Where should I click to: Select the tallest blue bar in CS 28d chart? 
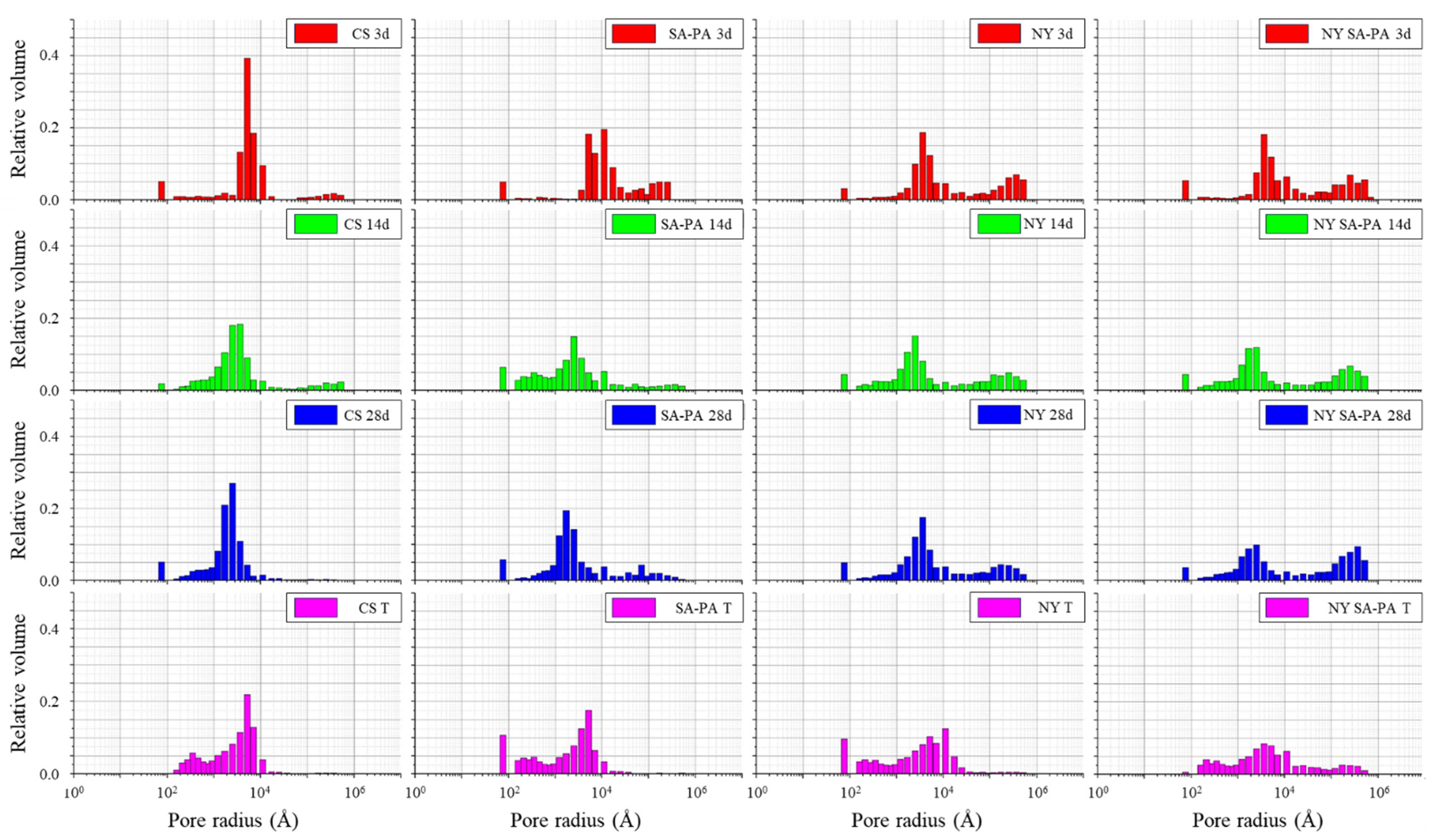coord(232,531)
